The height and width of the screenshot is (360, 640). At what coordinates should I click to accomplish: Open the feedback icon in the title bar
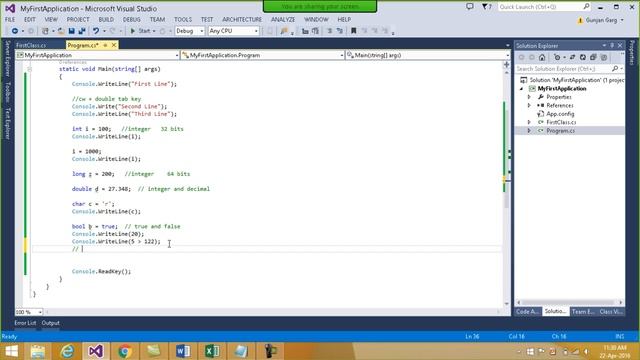click(470, 7)
